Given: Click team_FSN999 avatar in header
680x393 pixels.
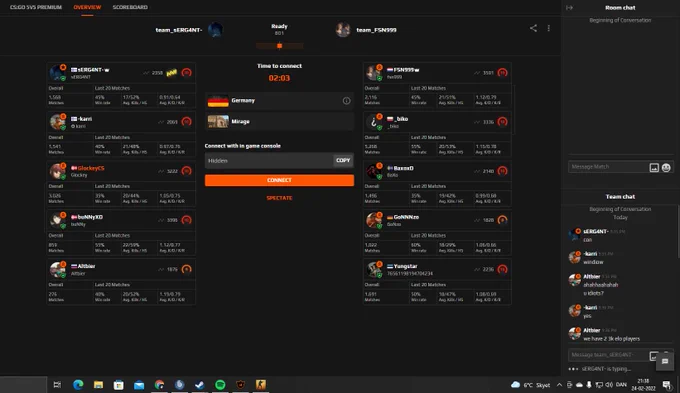Looking at the screenshot, I should [x=343, y=30].
